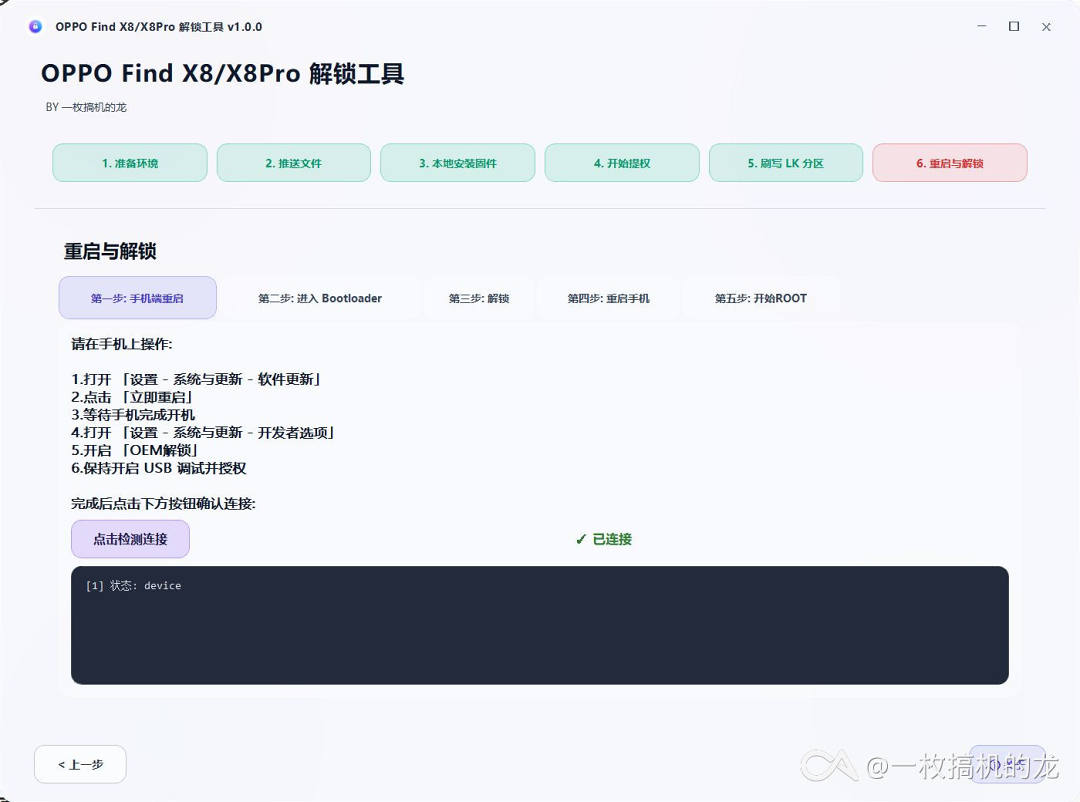The height and width of the screenshot is (802, 1080).
Task: Select the 第五步: 开始ROOT tab
Action: [761, 298]
